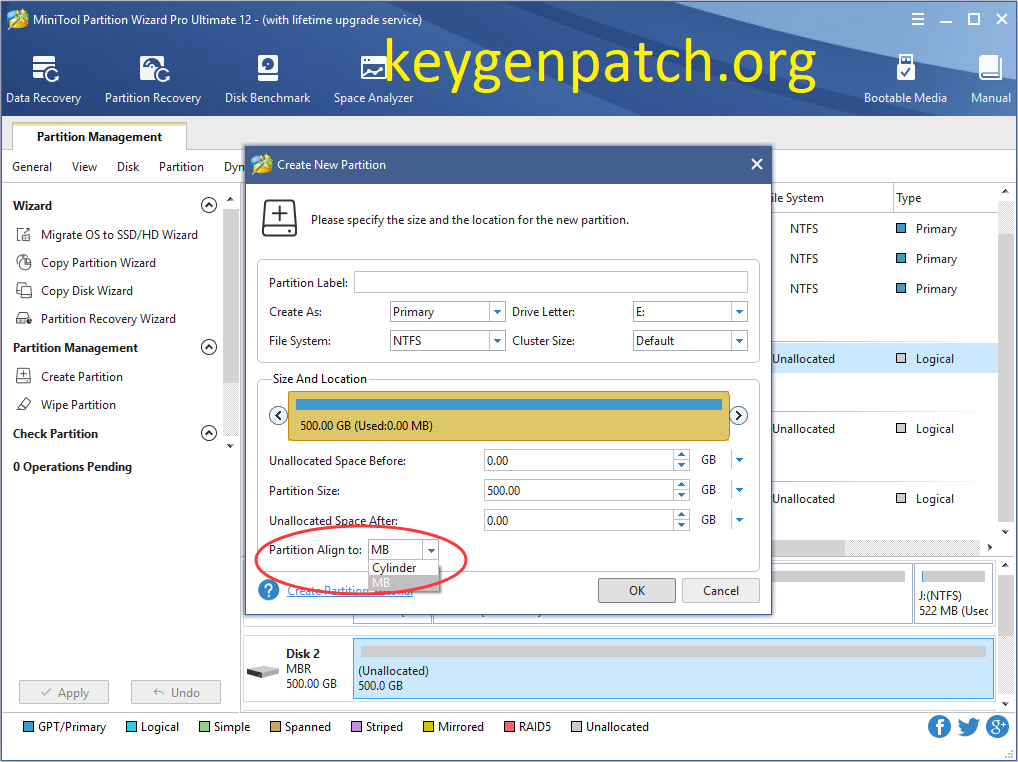1018x762 pixels.
Task: Select the Disk 2 Unallocated 500.0 GB block
Action: 673,669
